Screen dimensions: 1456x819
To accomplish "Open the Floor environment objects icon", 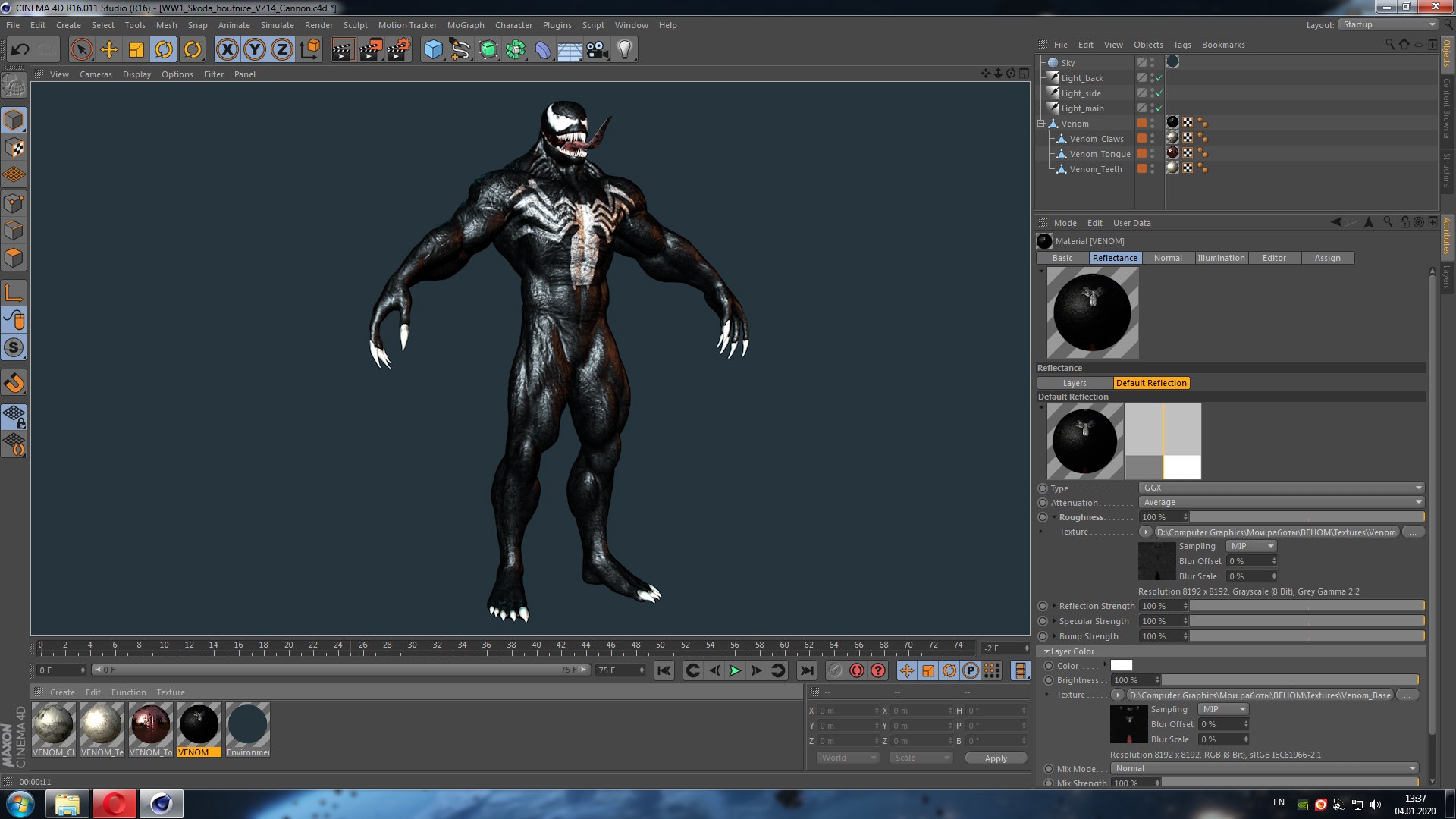I will (x=570, y=50).
